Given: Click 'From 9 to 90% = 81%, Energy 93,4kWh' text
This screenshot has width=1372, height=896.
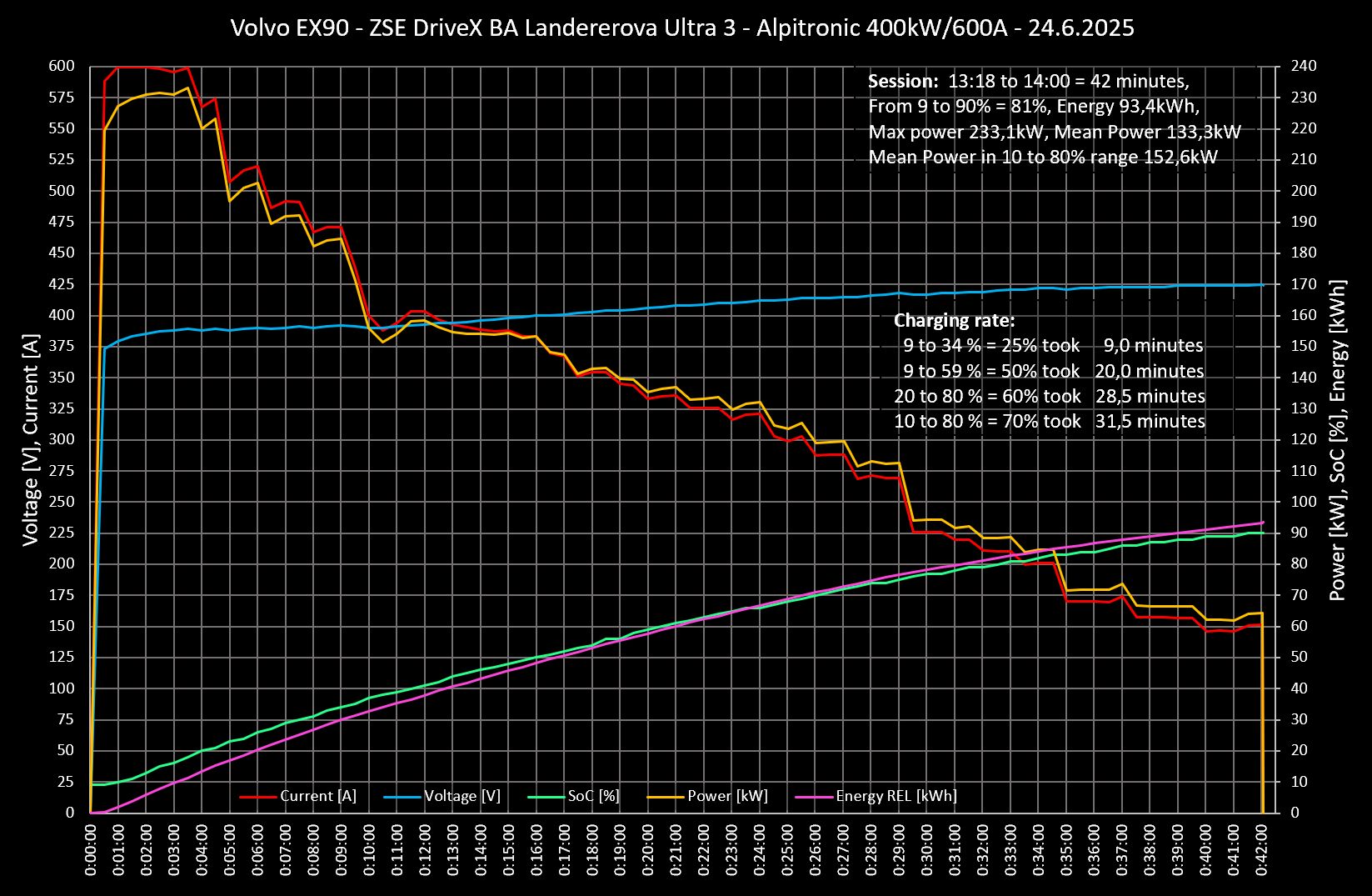Looking at the screenshot, I should pyautogui.click(x=1034, y=107).
